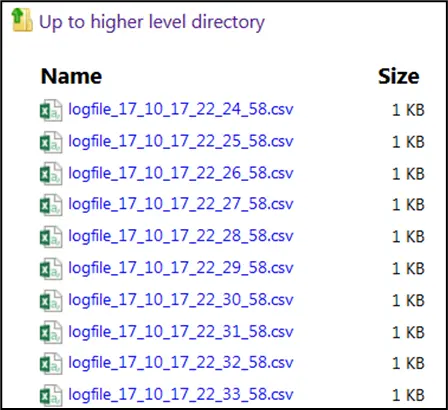
Task: Click the 1 KB size of logfile_17_10_17_22_32_58.csv
Action: [408, 364]
